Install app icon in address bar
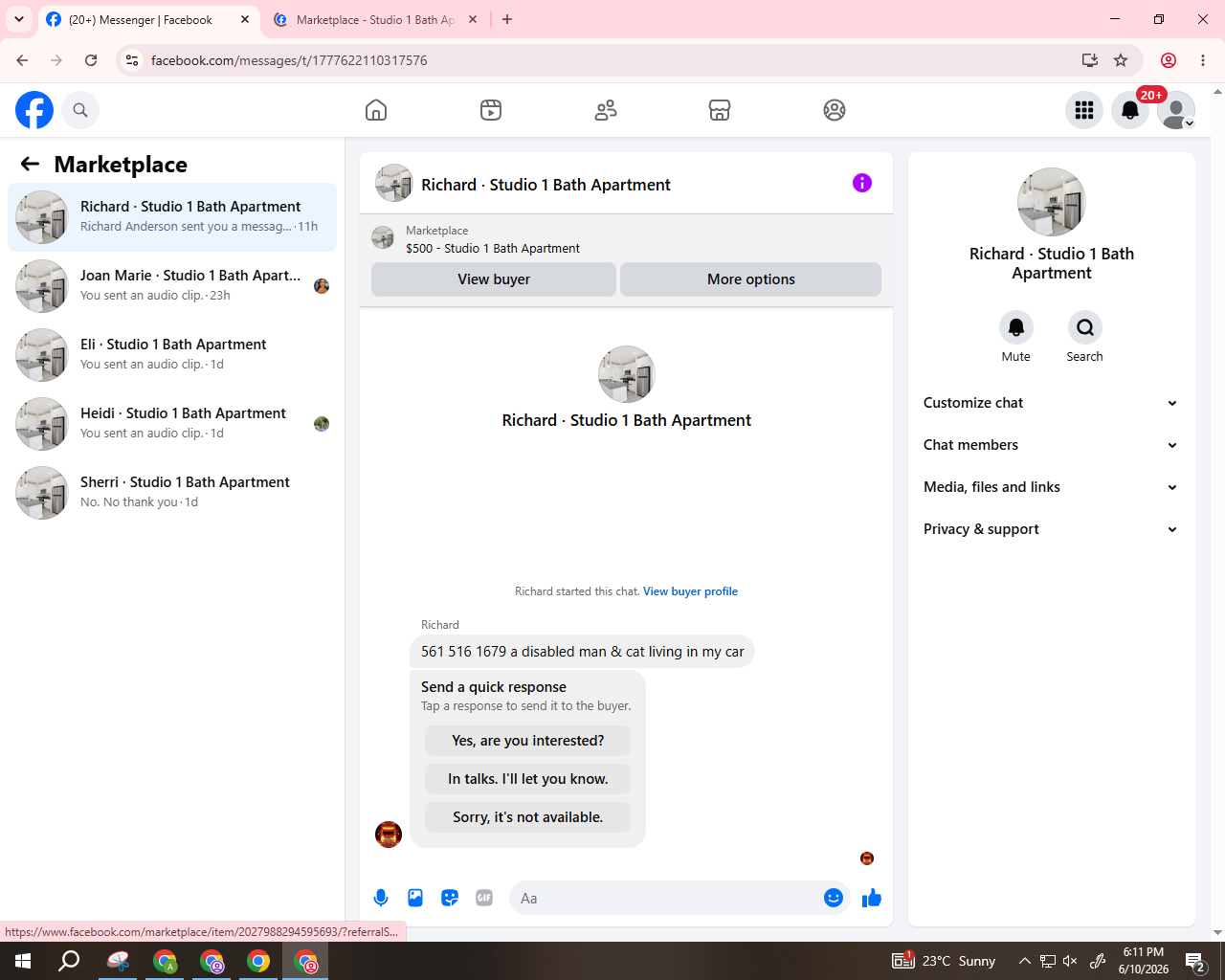The width and height of the screenshot is (1225, 980). coord(1090,60)
